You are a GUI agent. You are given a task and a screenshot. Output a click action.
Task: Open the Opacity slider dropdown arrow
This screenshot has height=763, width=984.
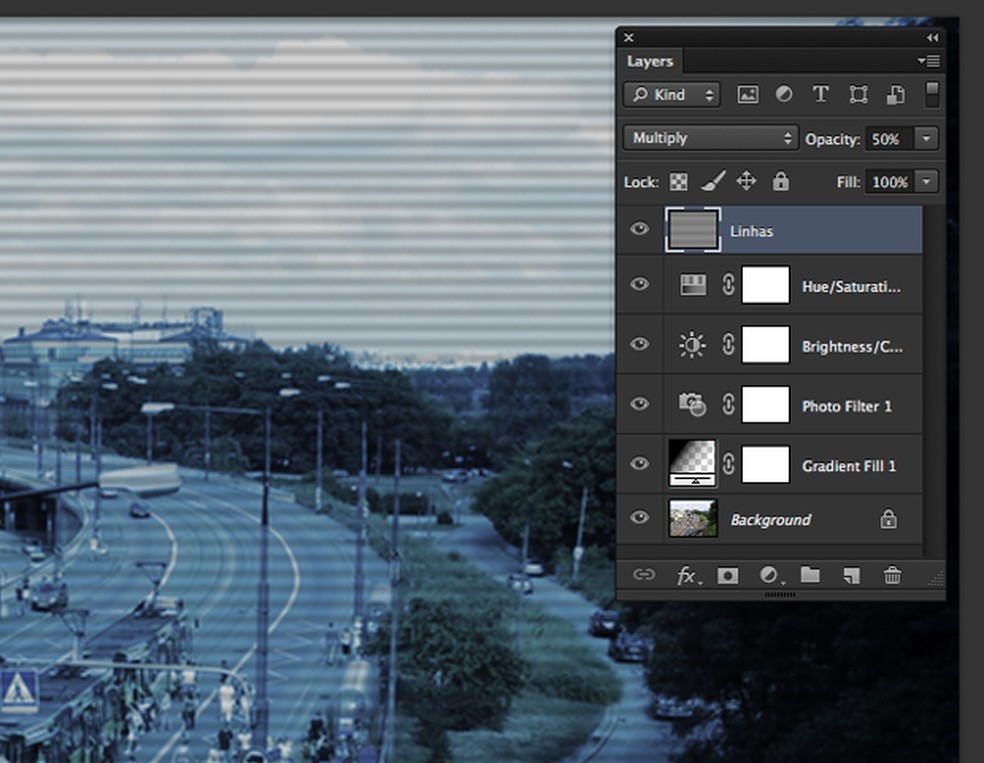click(928, 139)
